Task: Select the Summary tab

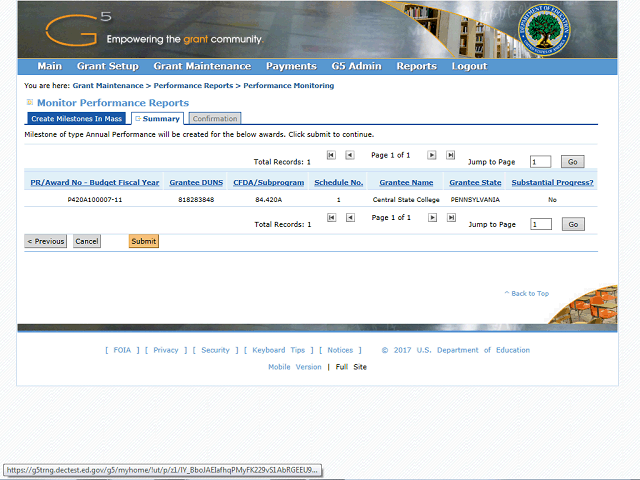Action: pos(158,119)
